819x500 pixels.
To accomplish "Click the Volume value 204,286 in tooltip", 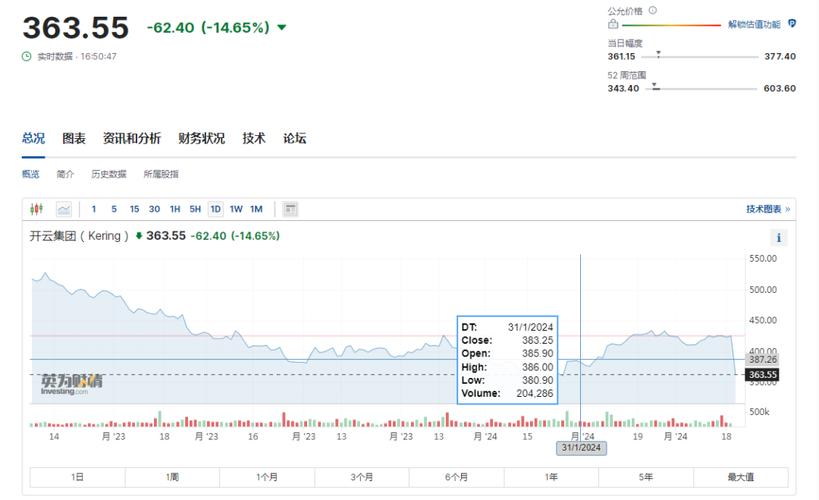I will (534, 393).
